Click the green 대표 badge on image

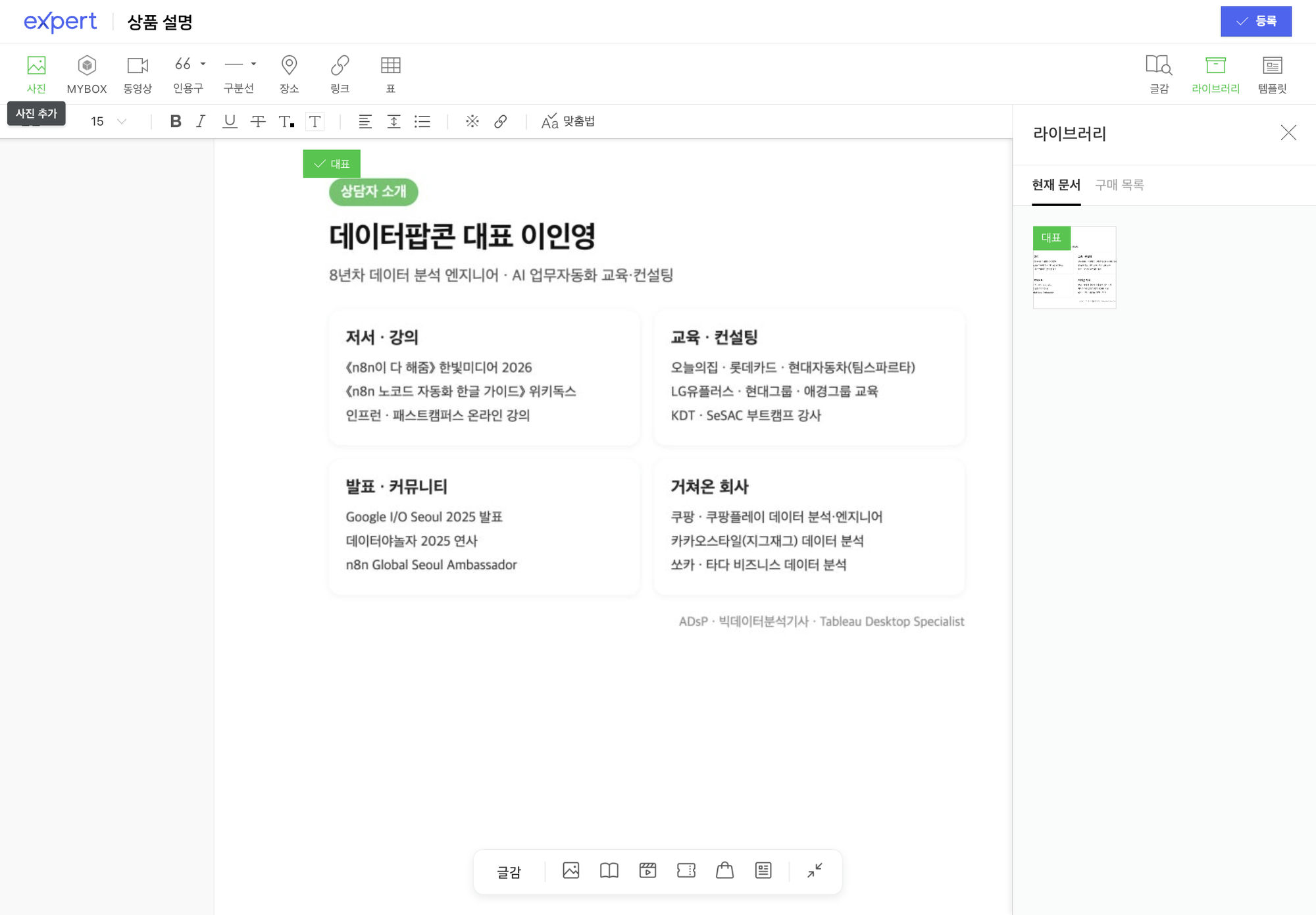coord(332,164)
